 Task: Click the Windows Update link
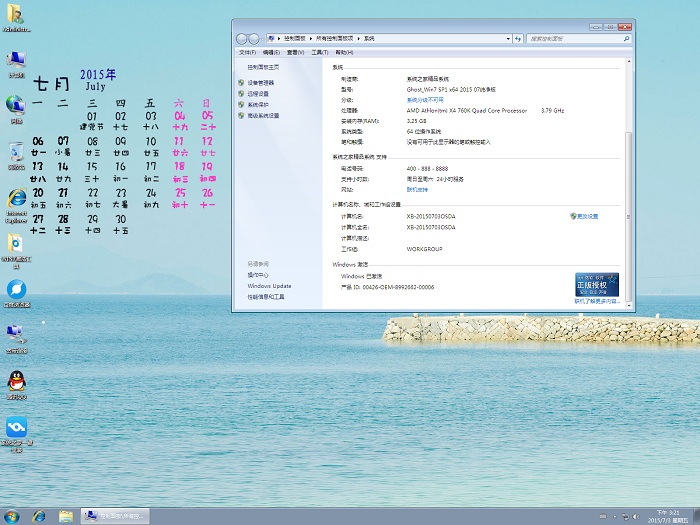pyautogui.click(x=269, y=286)
